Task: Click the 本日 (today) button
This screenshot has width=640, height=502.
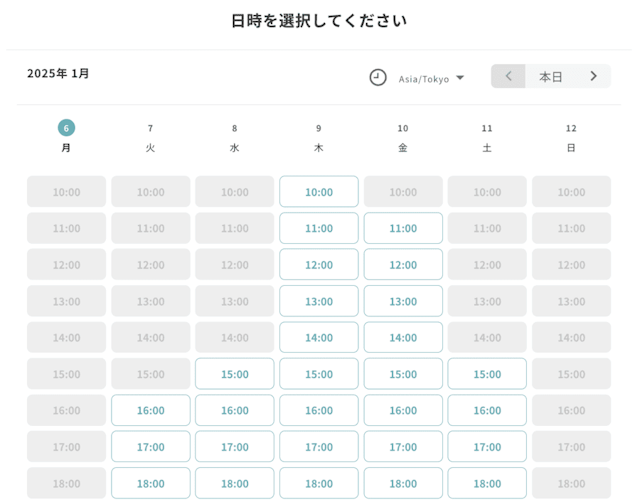Action: [x=551, y=76]
